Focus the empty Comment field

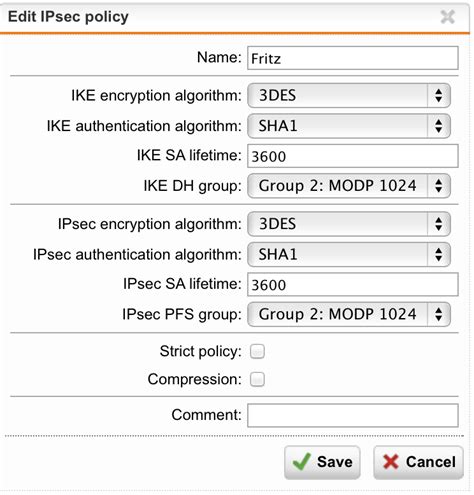point(353,415)
